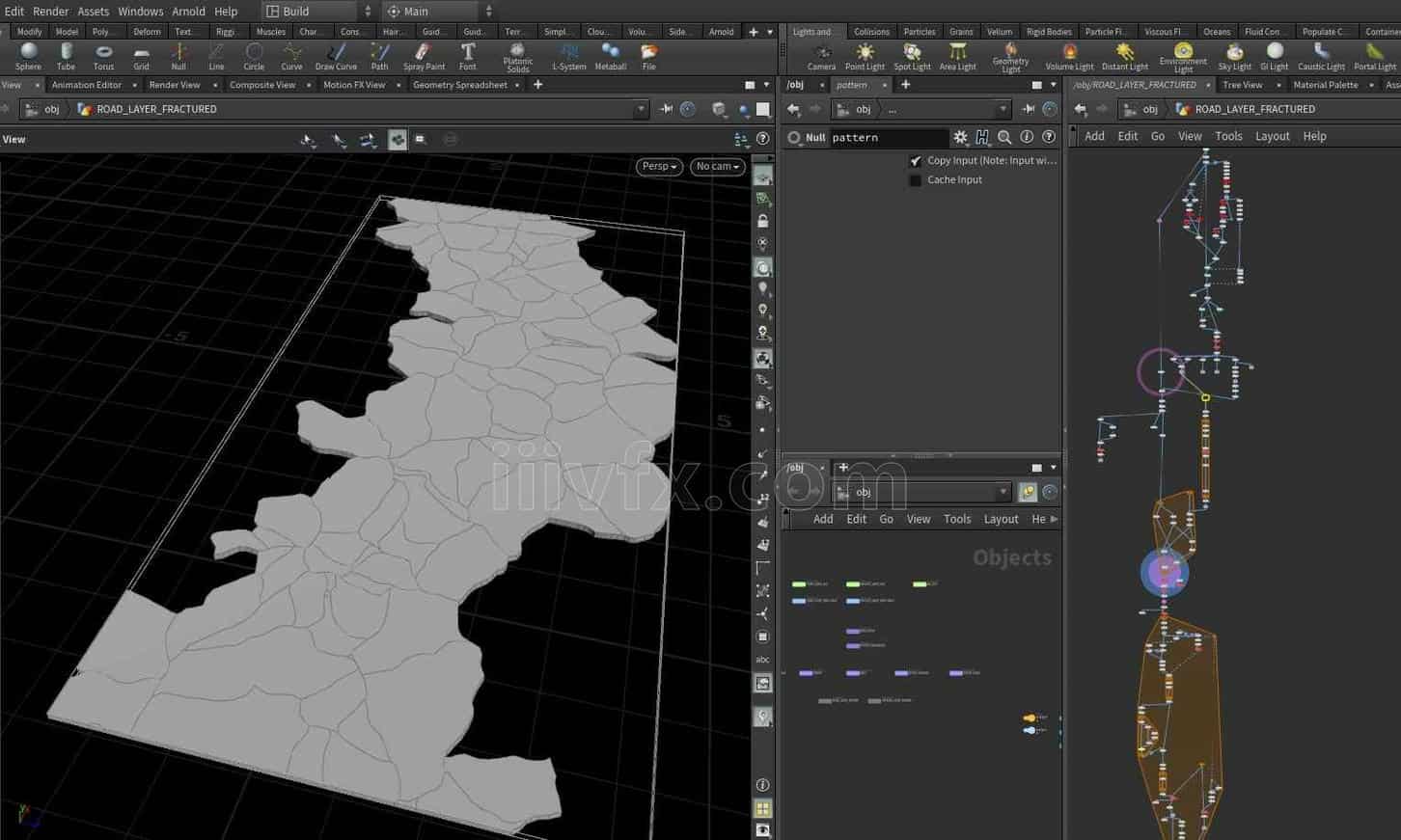Click the viewport lock icon in right toolbar
The width and height of the screenshot is (1401, 840).
click(762, 221)
